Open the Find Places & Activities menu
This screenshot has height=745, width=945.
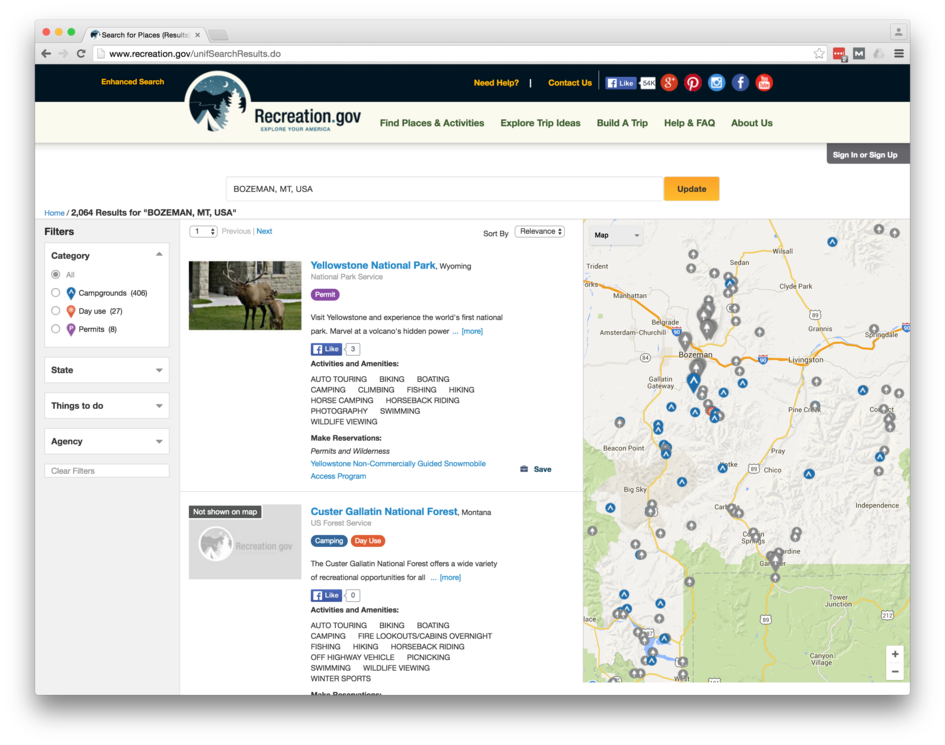[x=431, y=123]
